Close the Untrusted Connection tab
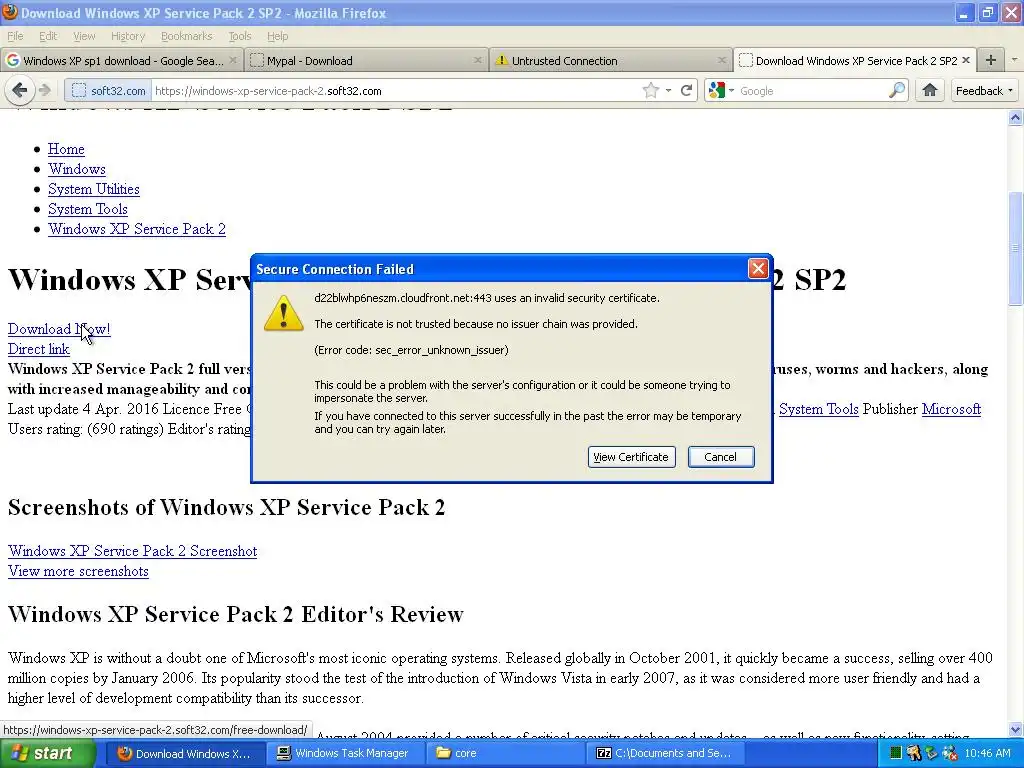1024x768 pixels. [x=722, y=60]
